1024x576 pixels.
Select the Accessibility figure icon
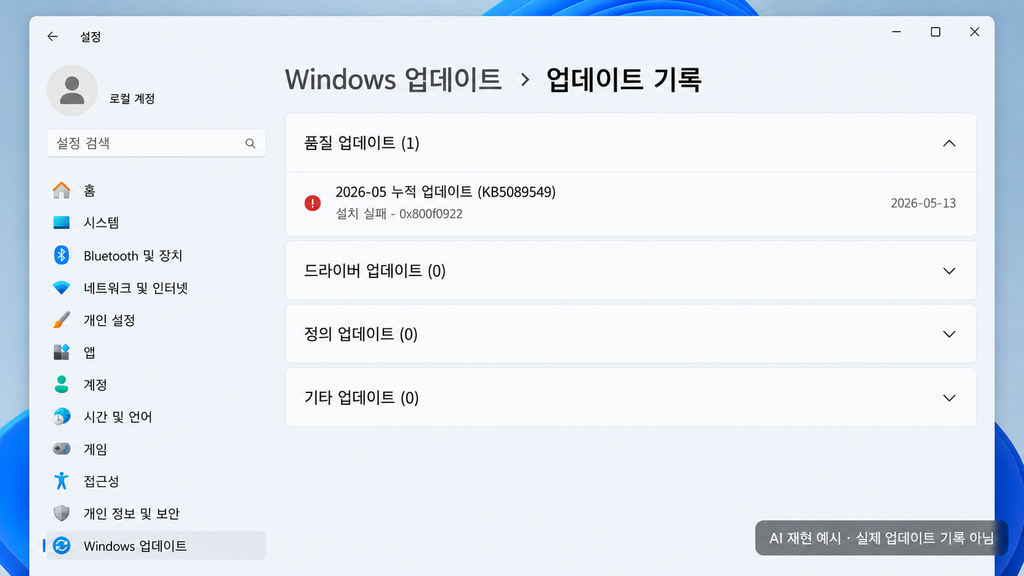pos(61,481)
